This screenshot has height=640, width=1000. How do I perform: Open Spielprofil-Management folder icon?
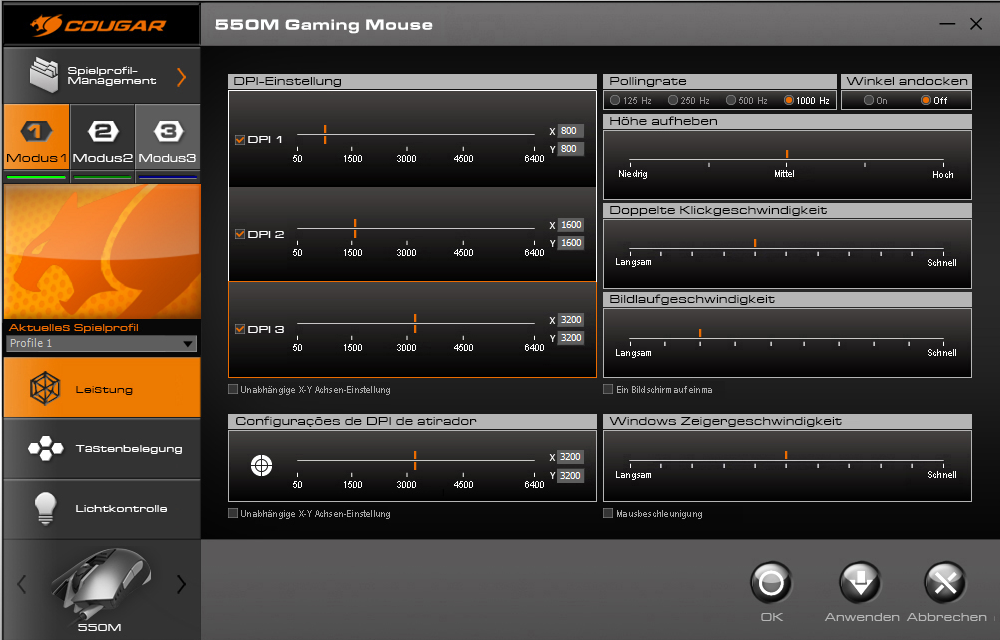(43, 75)
